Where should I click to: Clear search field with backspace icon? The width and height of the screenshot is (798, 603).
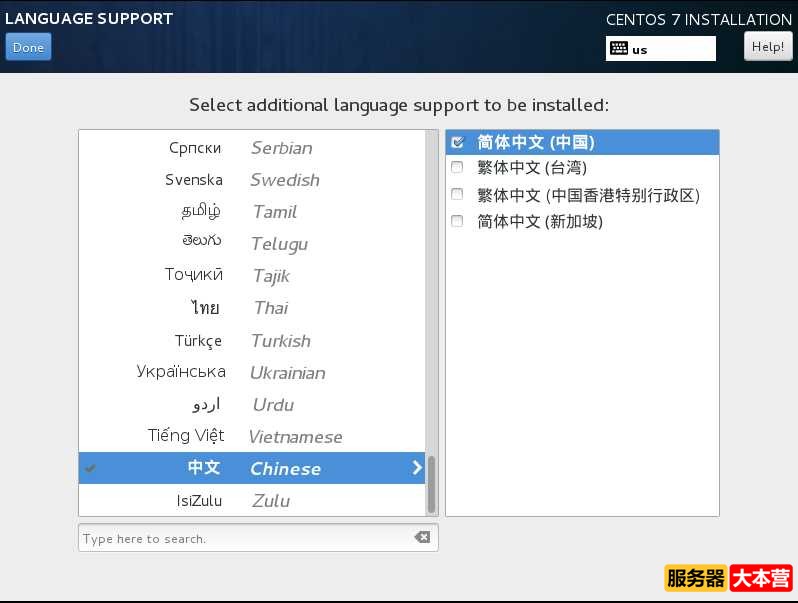tap(422, 537)
